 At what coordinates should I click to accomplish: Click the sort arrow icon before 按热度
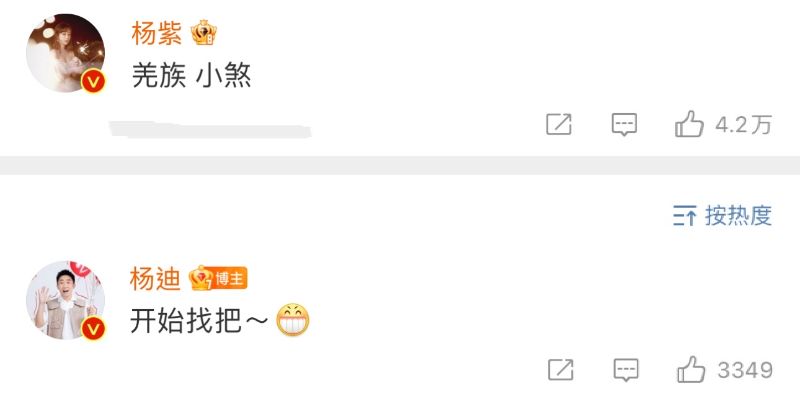684,216
